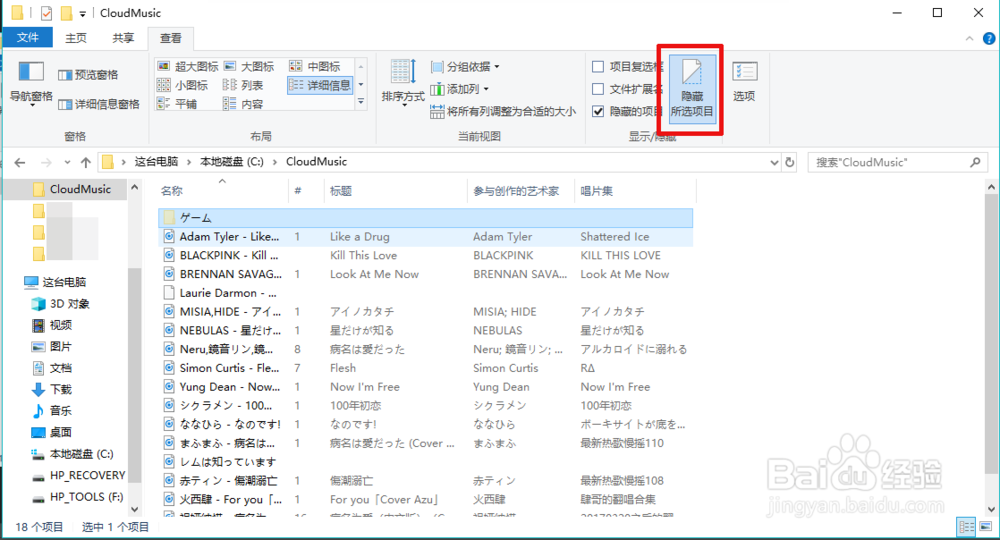Open Videos (视频) in sidebar
Image resolution: width=1000 pixels, height=540 pixels.
[x=52, y=325]
